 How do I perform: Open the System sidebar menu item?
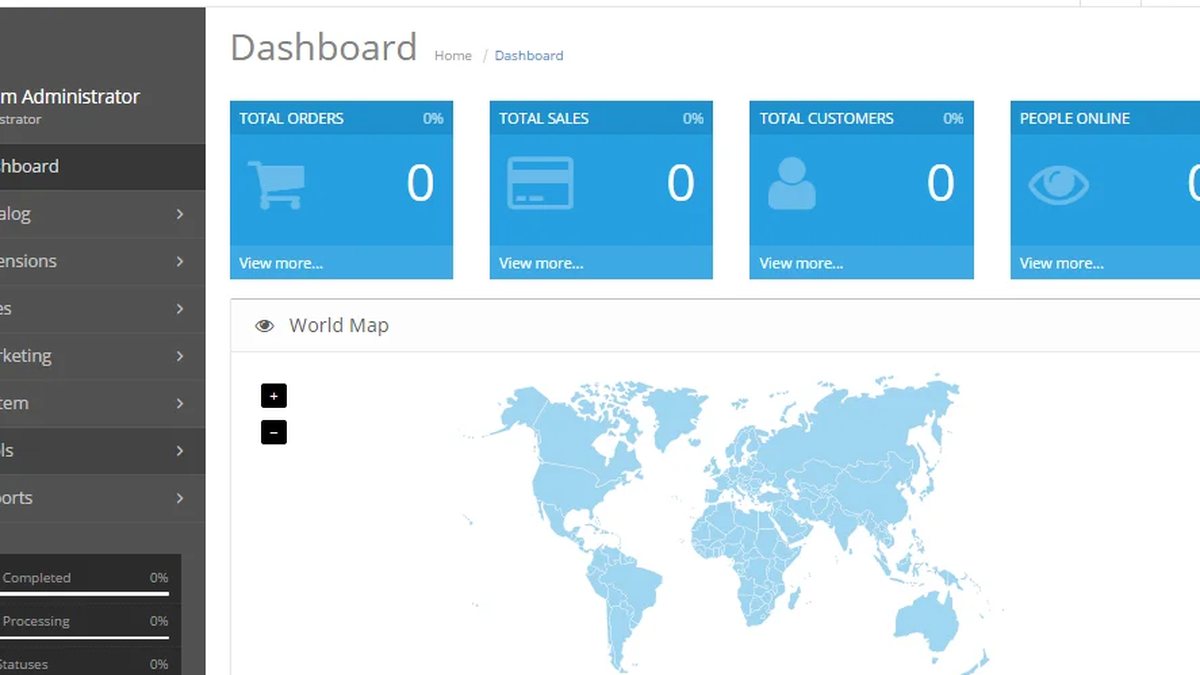tap(102, 403)
